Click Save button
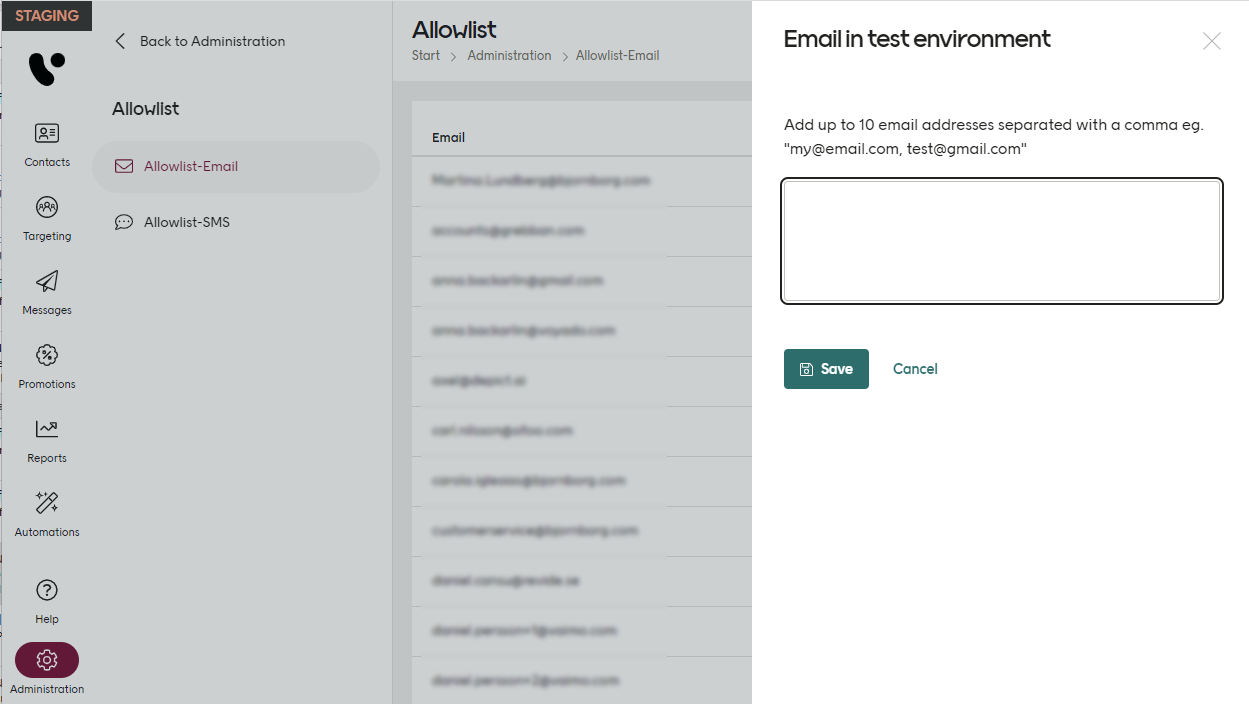The height and width of the screenshot is (704, 1249). (826, 369)
